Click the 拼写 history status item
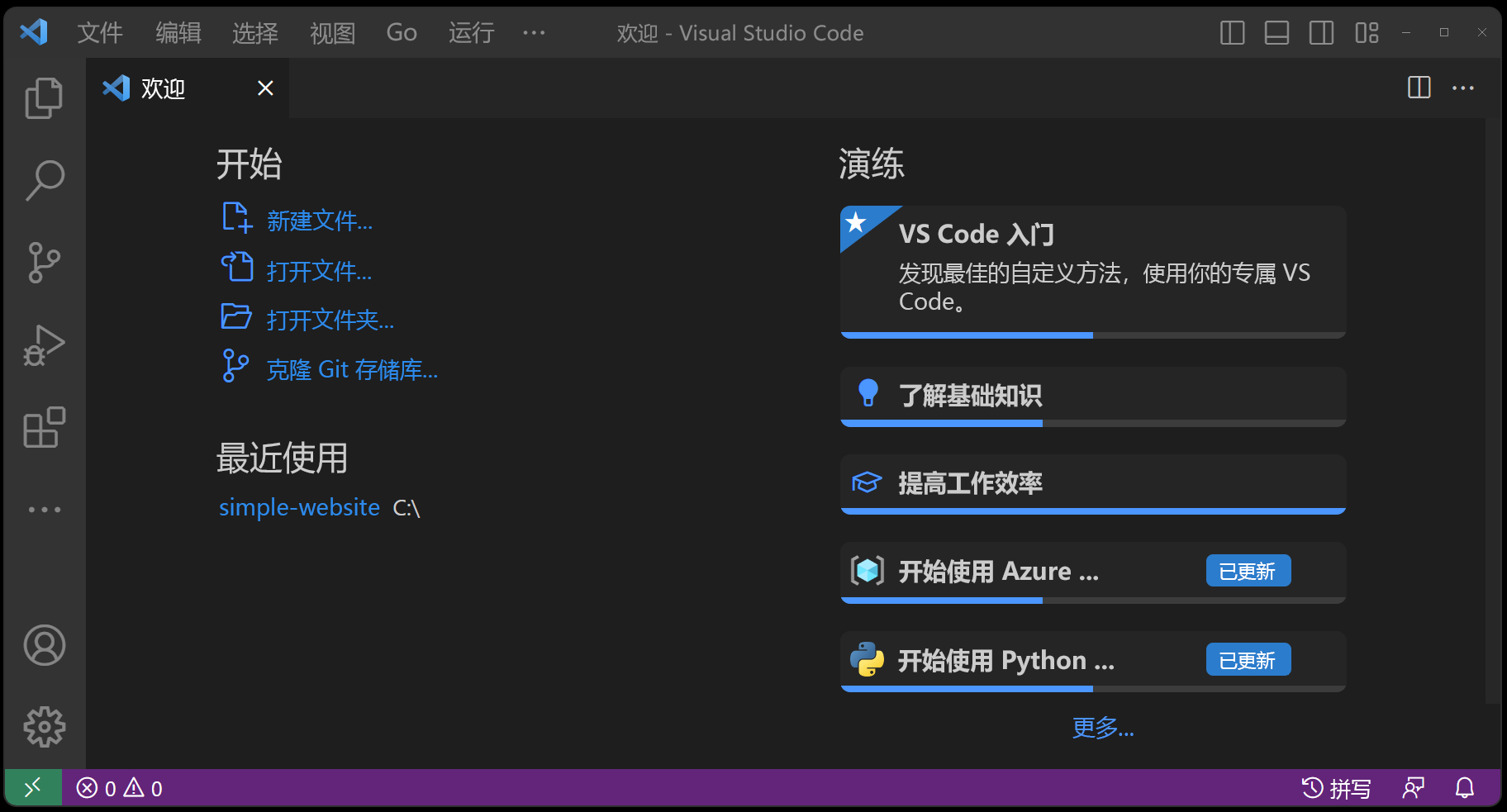The height and width of the screenshot is (812, 1507). coord(1337,788)
